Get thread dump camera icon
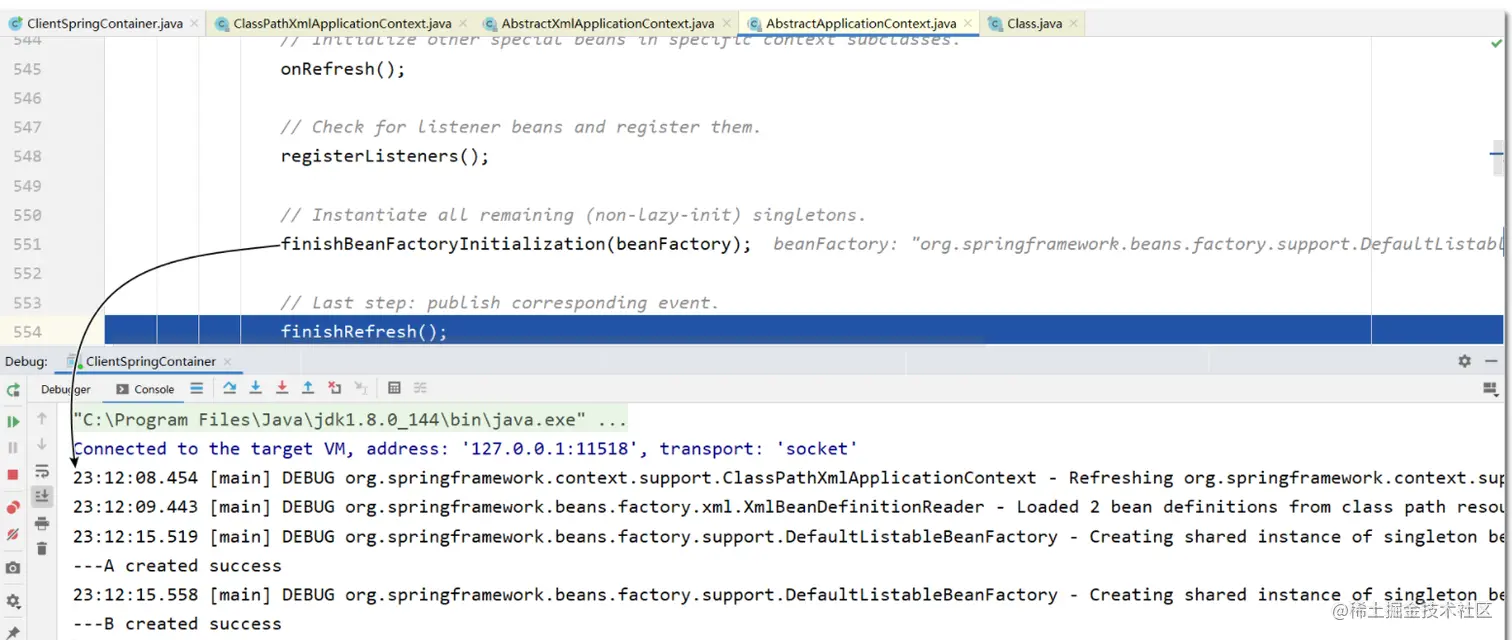Screen dimensions: 1512x640 (13, 568)
